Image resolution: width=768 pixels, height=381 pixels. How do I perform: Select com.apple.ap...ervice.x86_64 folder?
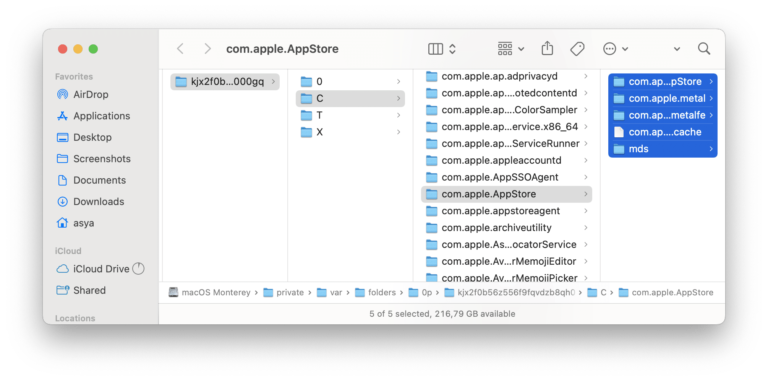pos(506,127)
